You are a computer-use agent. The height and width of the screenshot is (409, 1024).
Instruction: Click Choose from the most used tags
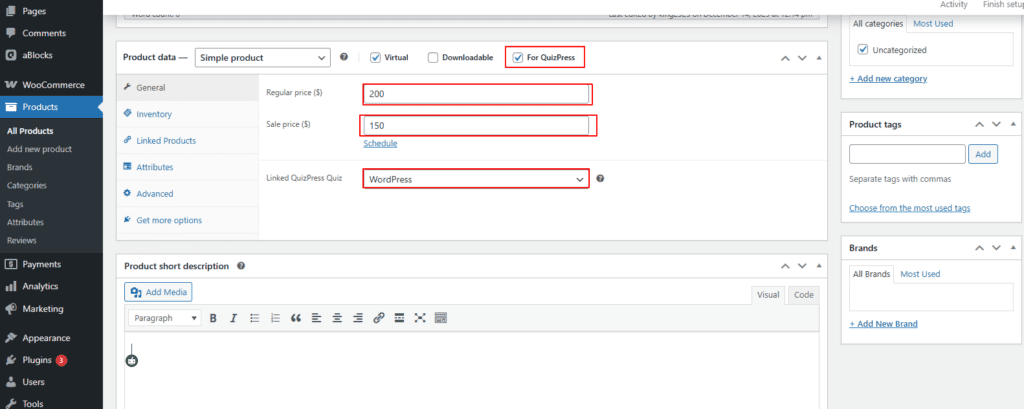point(909,208)
